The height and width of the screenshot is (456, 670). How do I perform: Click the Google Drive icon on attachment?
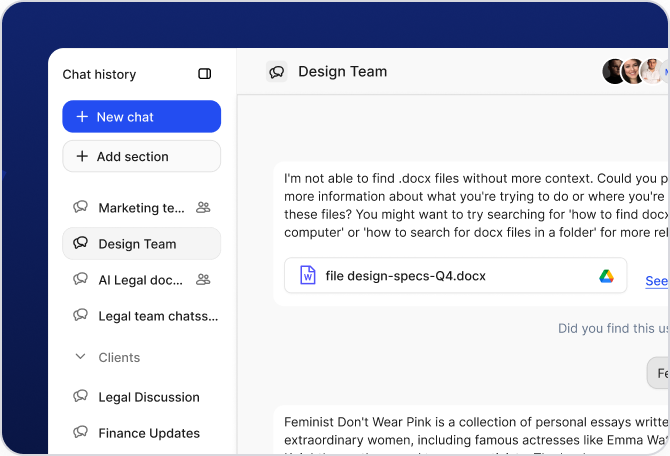606,276
